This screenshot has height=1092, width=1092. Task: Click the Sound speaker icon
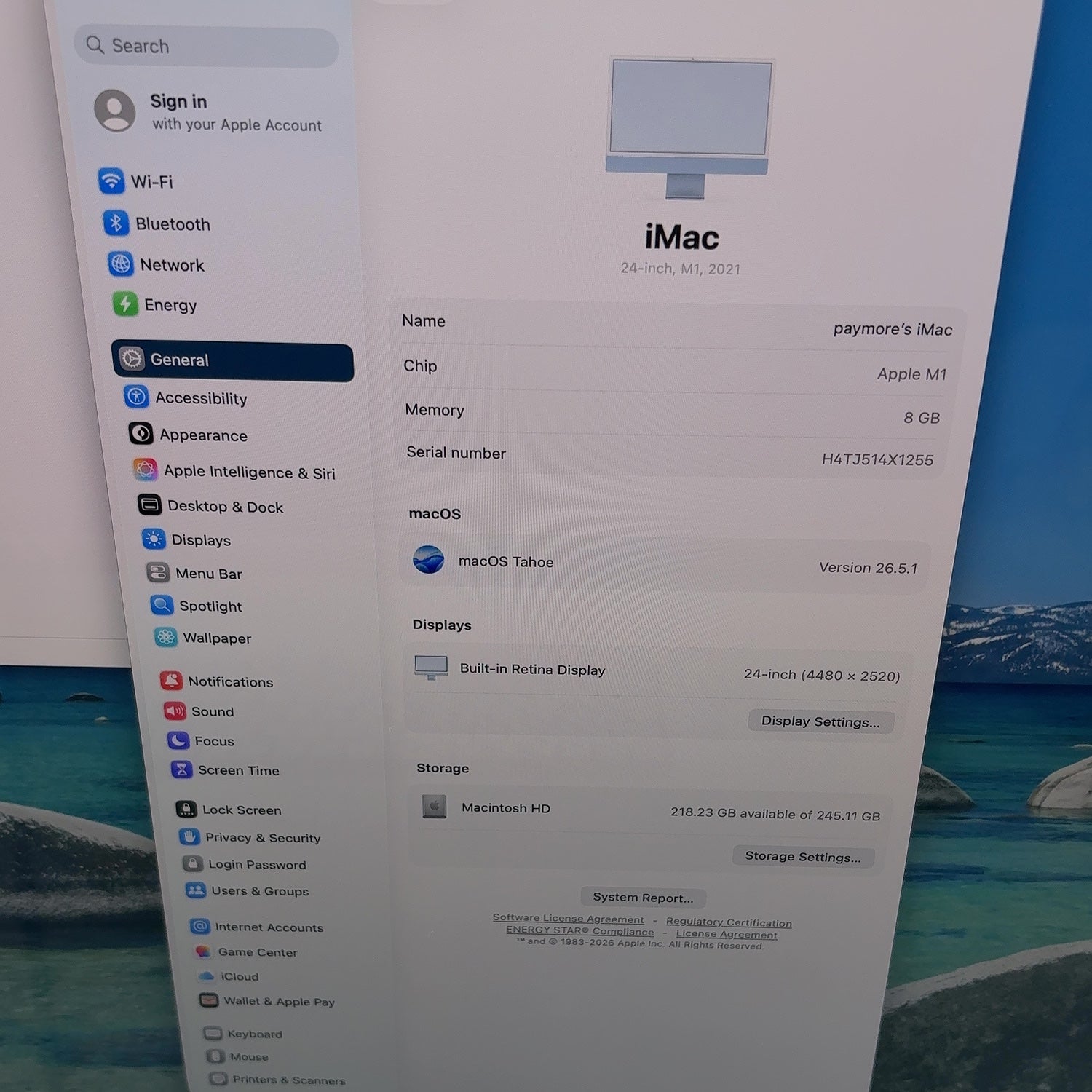tap(175, 711)
